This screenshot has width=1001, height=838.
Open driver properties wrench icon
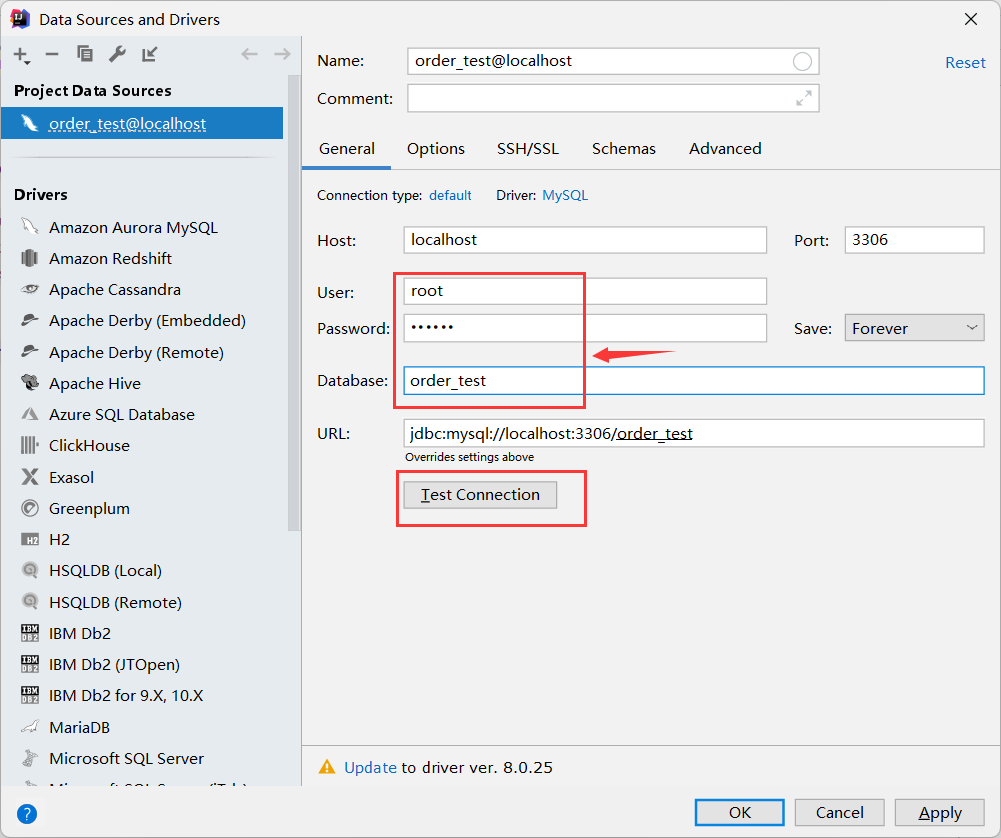point(117,54)
